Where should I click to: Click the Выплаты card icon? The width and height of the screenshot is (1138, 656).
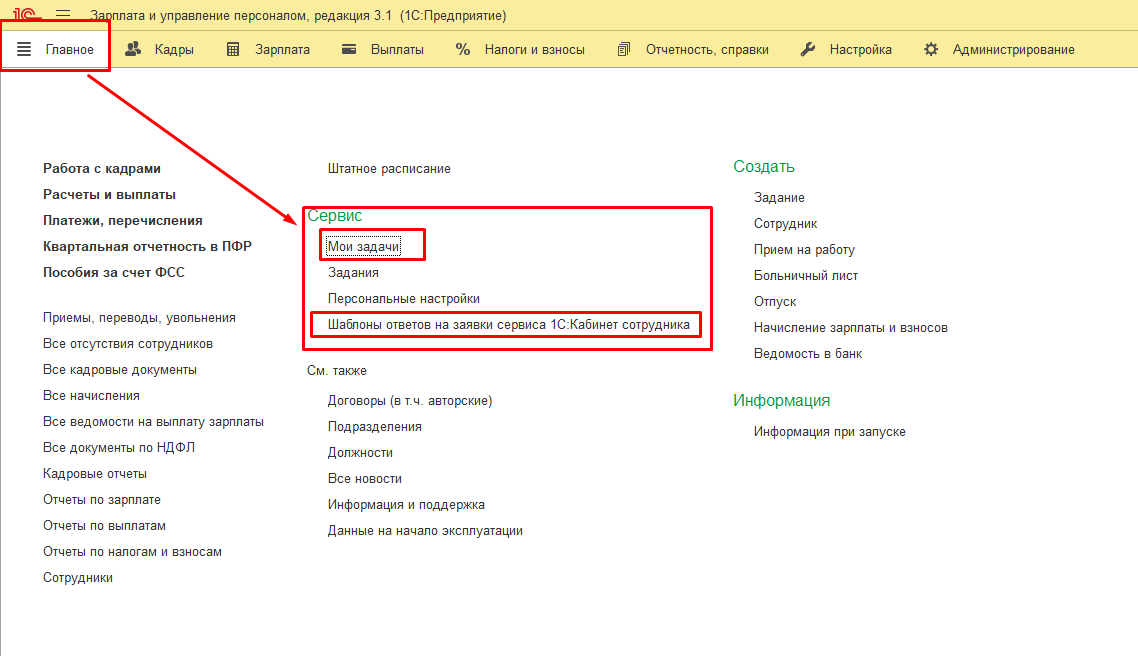pyautogui.click(x=349, y=49)
